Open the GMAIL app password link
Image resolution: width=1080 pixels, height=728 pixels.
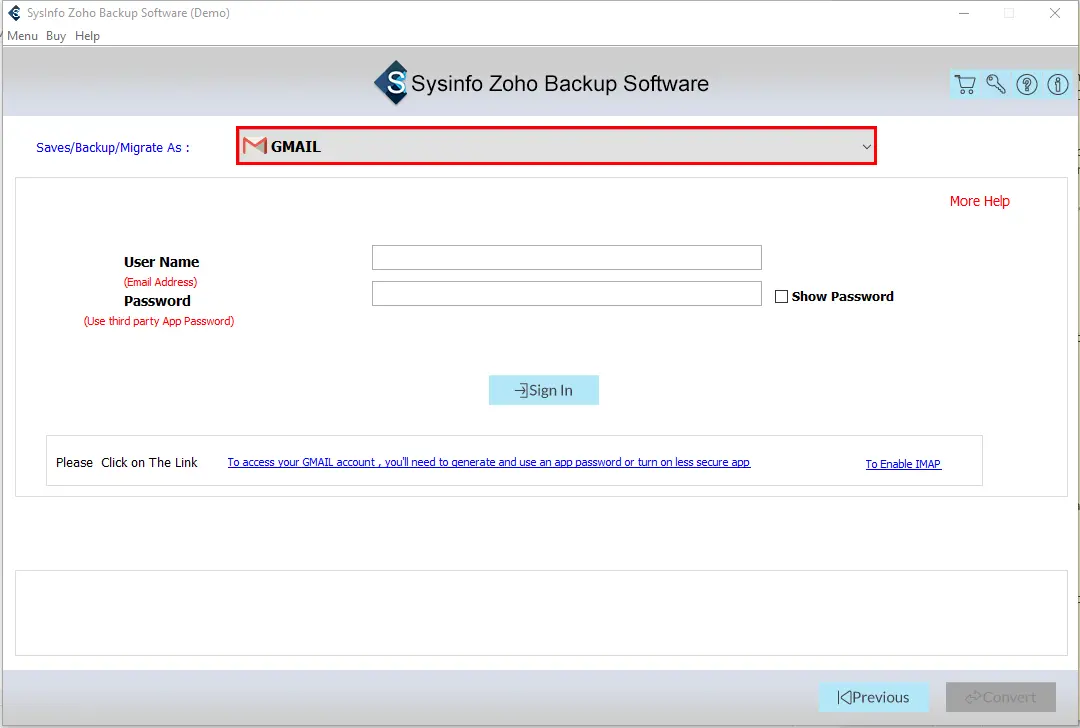pos(488,462)
